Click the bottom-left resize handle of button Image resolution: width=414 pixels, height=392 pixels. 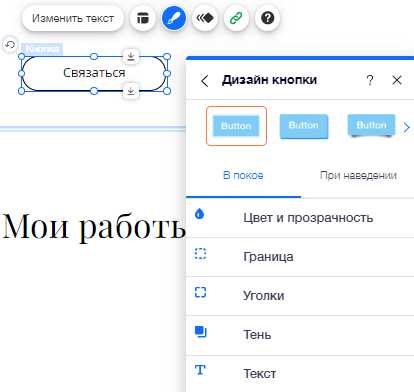point(21,91)
